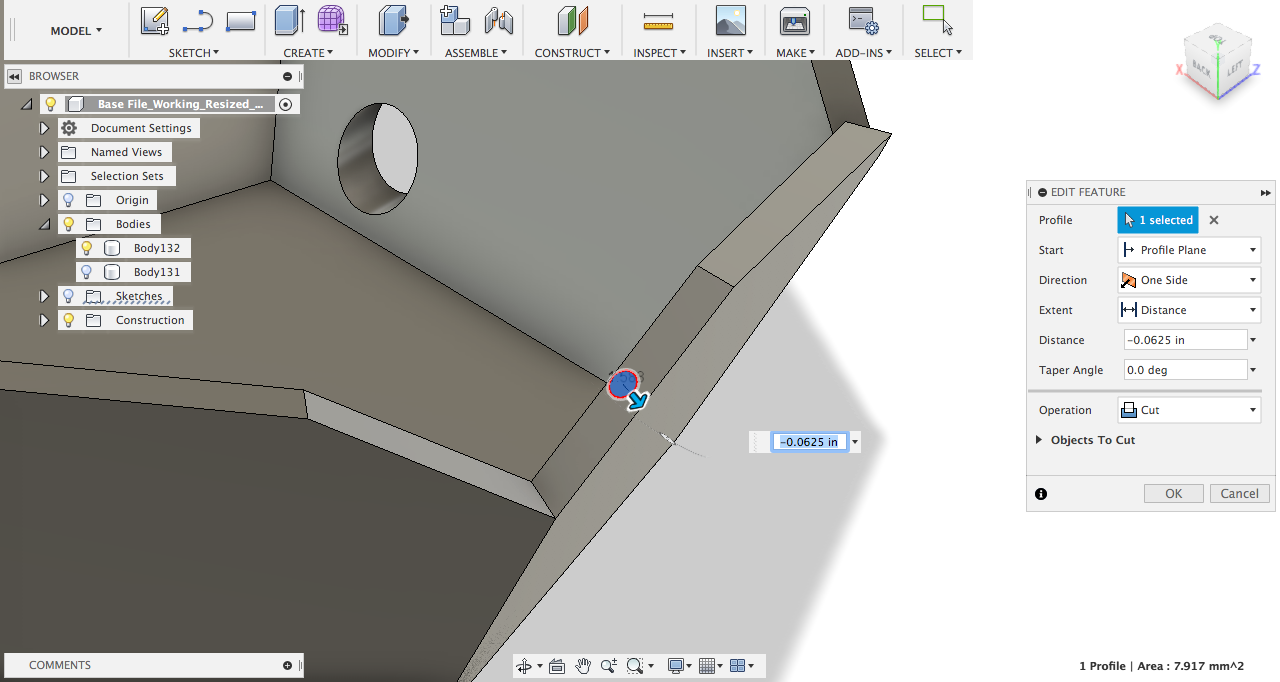
Task: Click the Create Sketch icon
Action: point(155,20)
